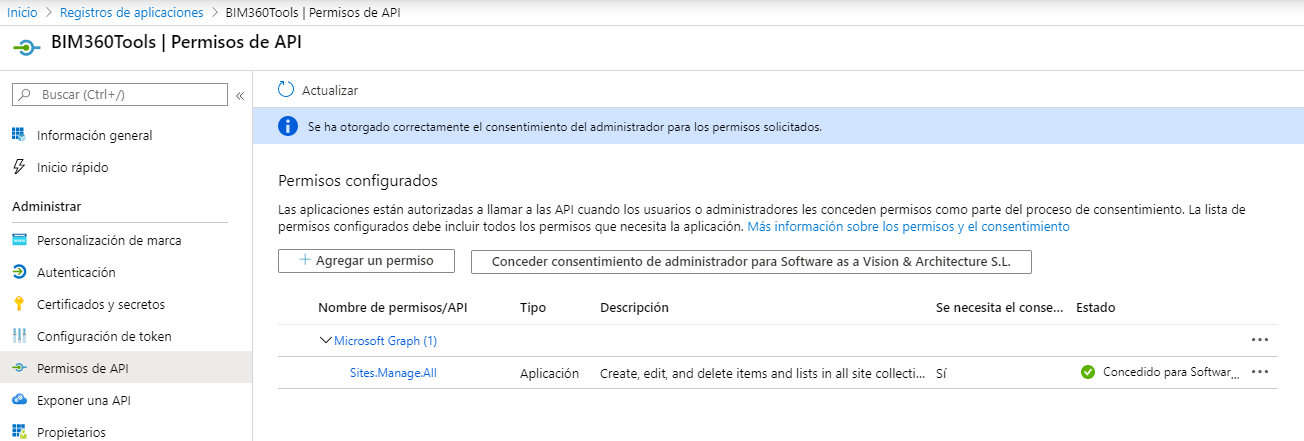Image resolution: width=1304 pixels, height=441 pixels.
Task: Open Información general menu item
Action: click(95, 135)
